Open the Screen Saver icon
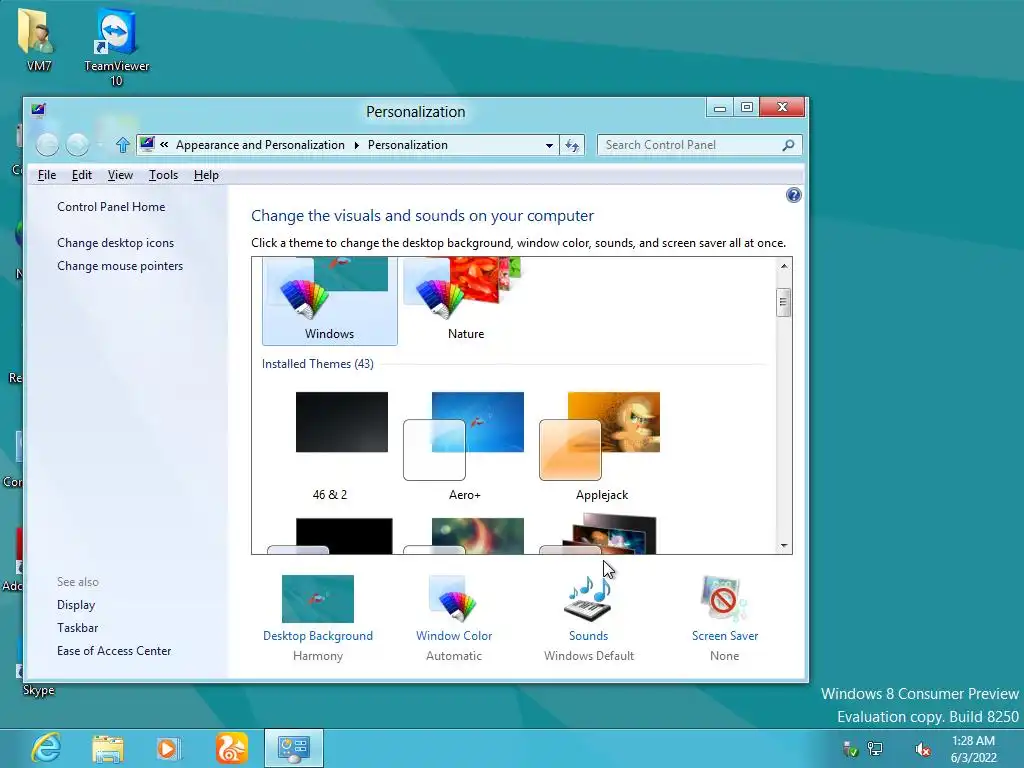Image resolution: width=1024 pixels, height=768 pixels. pyautogui.click(x=724, y=598)
